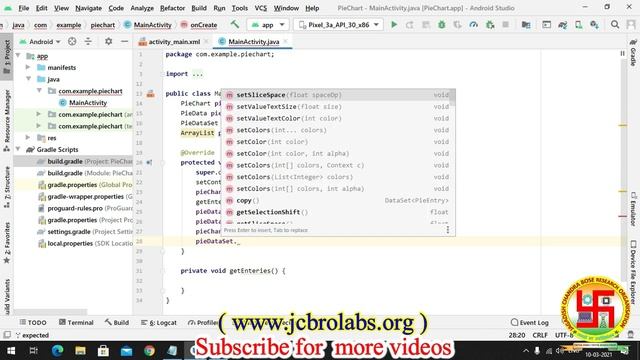This screenshot has width=640, height=360.
Task: Click the onCreate breadcrumb
Action: 199,25
